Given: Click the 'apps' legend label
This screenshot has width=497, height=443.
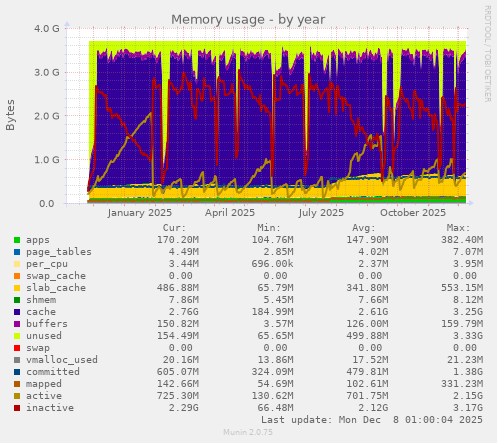Looking at the screenshot, I should (x=38, y=240).
